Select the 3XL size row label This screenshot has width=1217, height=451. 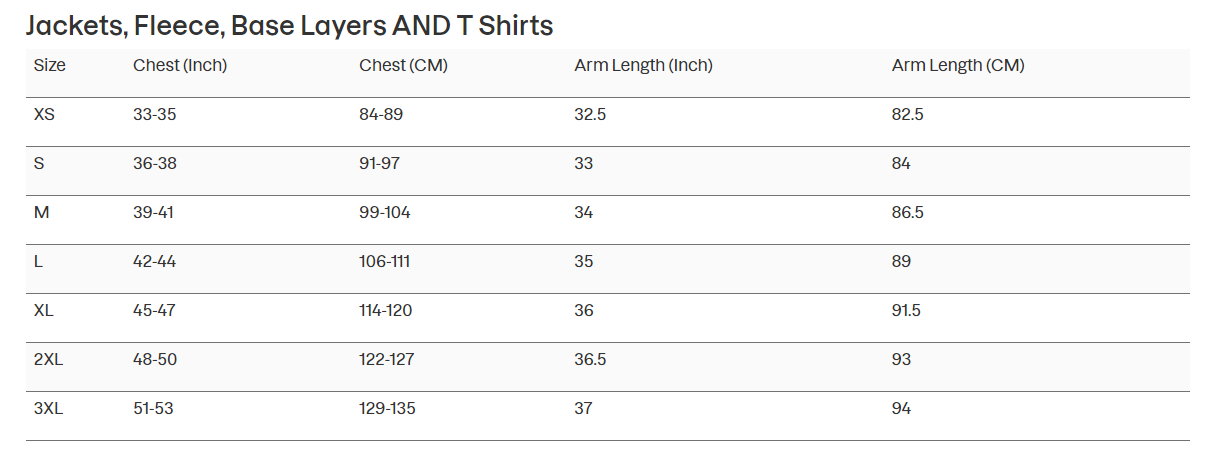[48, 409]
